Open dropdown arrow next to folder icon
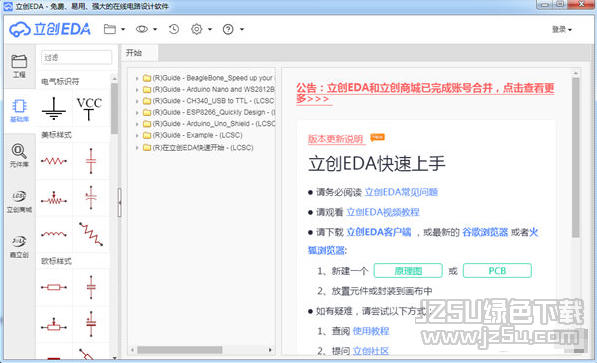This screenshot has width=597, height=363. 123,29
